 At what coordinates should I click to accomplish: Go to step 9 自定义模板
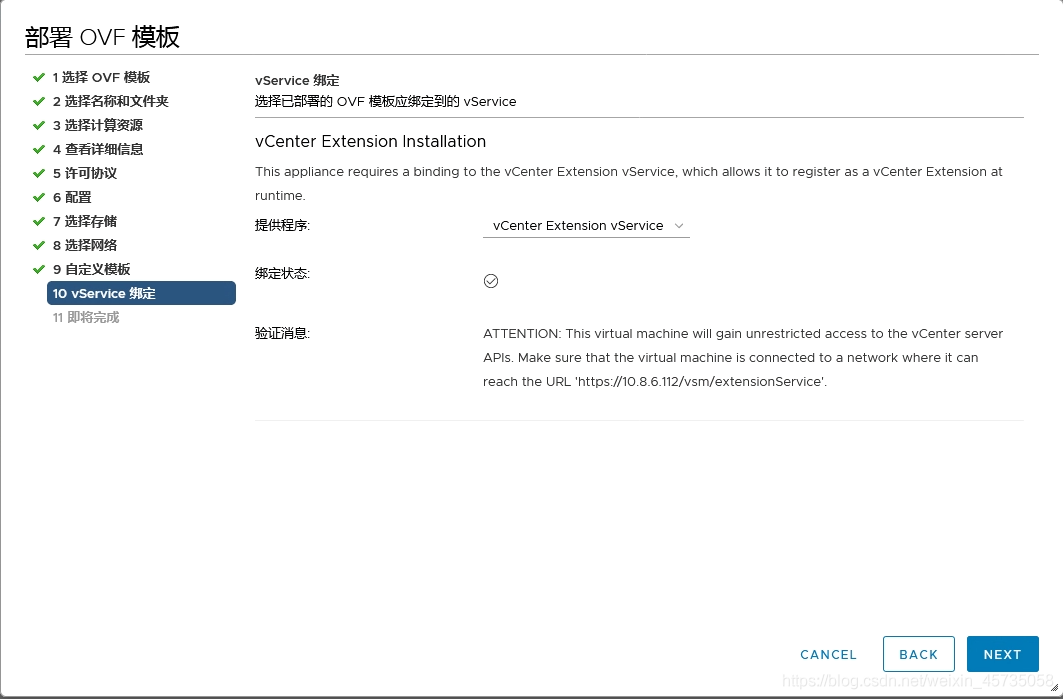[92, 269]
